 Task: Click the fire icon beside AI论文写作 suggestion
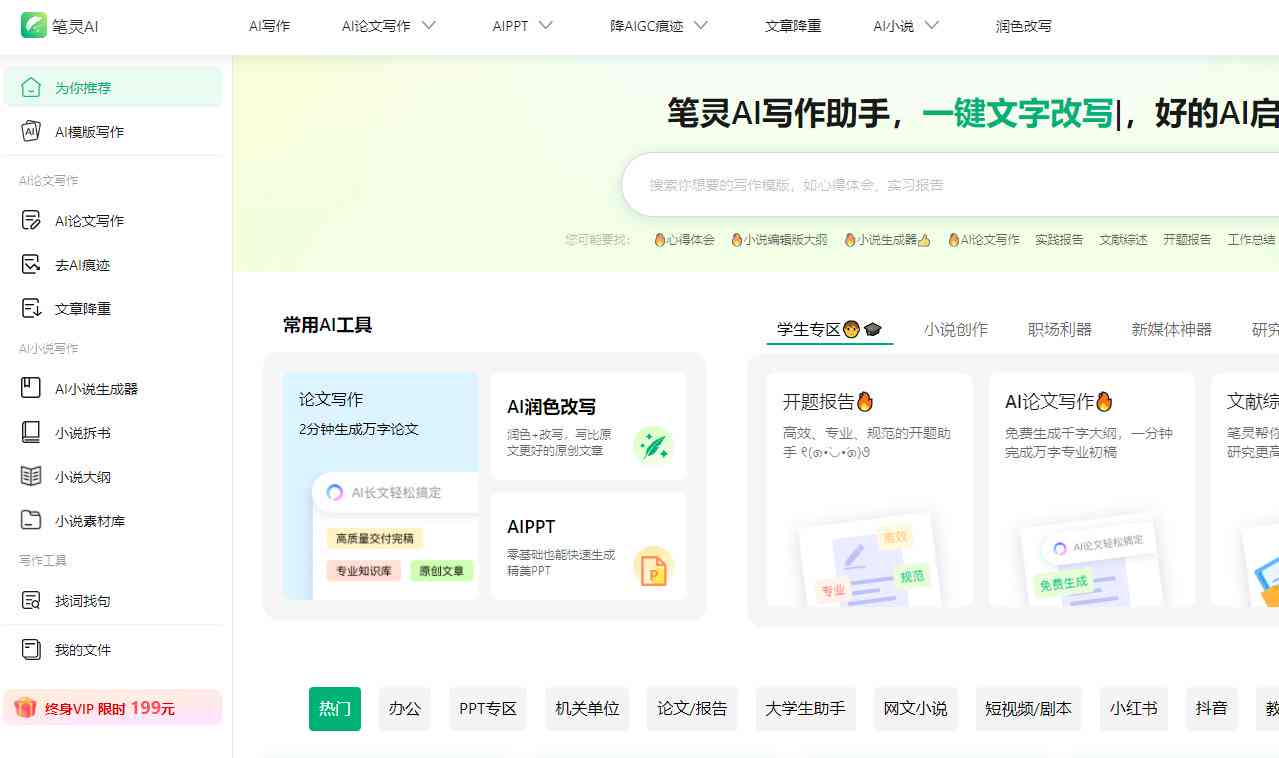[x=954, y=240]
